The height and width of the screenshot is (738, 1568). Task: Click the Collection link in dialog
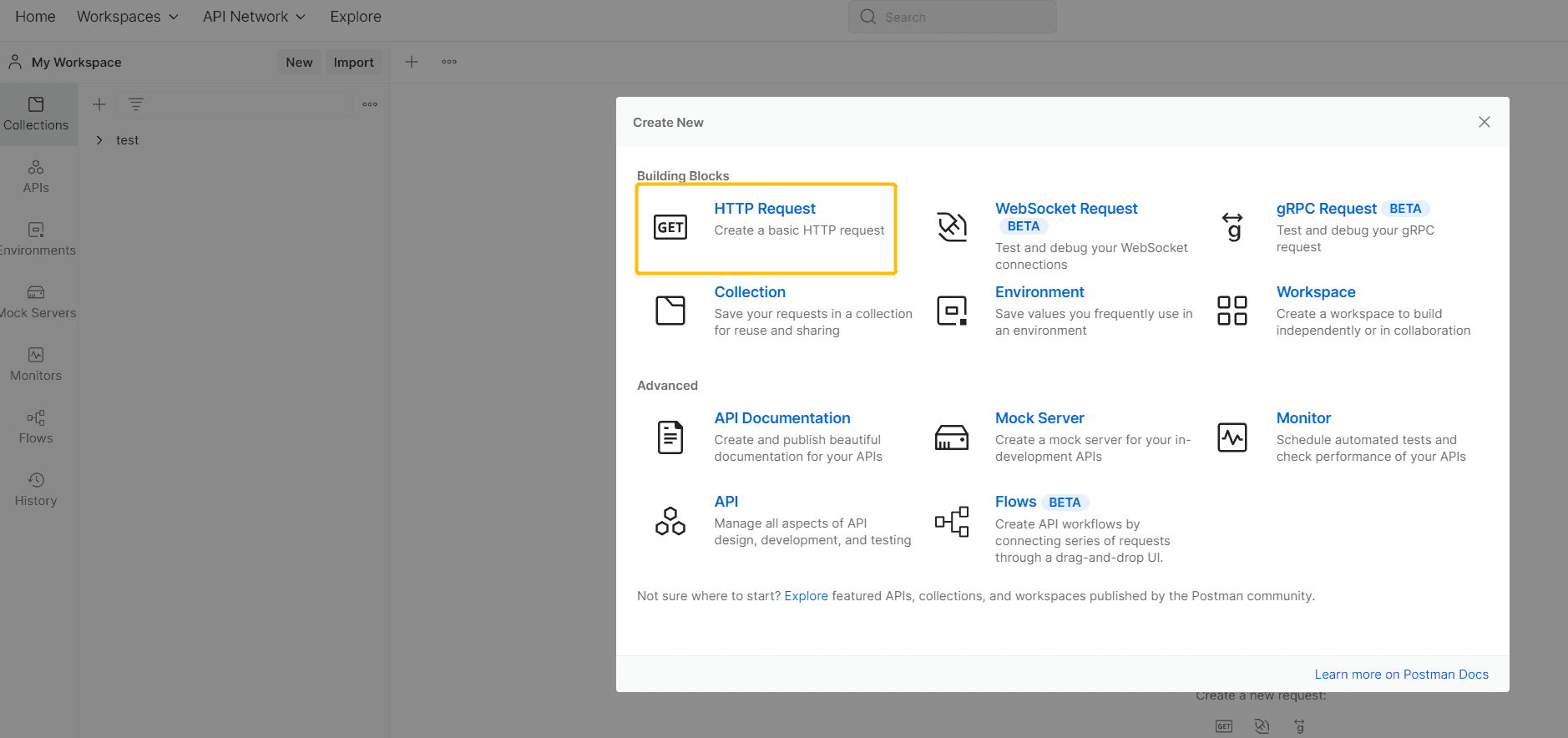[x=750, y=292]
